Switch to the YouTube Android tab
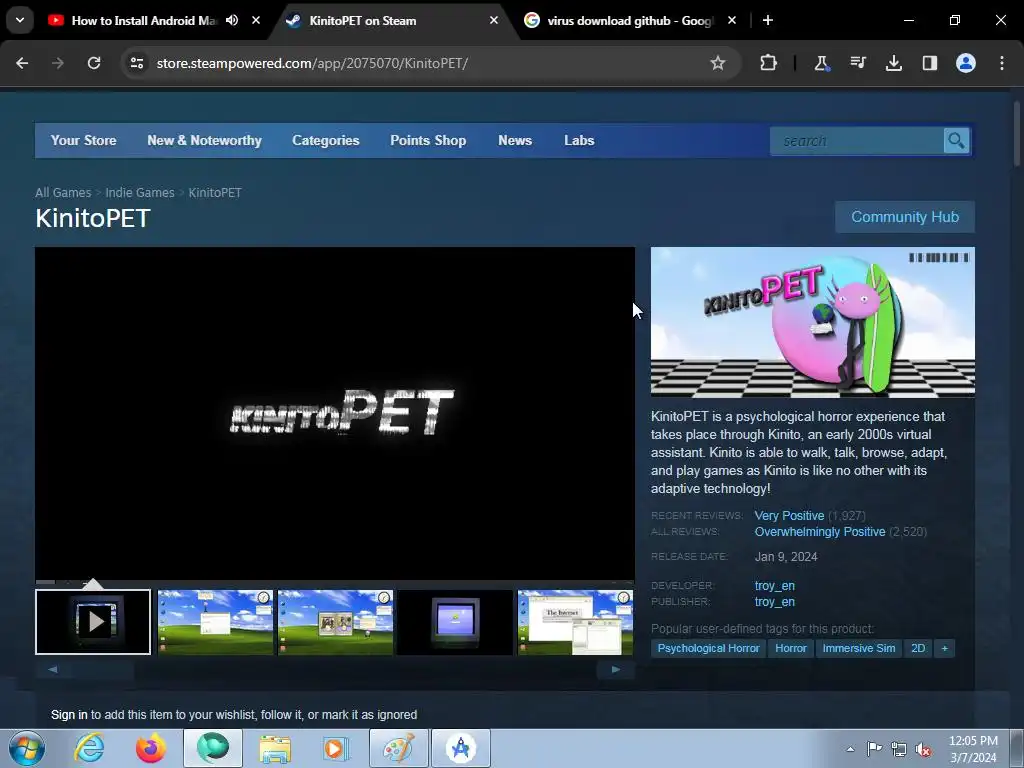 pyautogui.click(x=144, y=20)
